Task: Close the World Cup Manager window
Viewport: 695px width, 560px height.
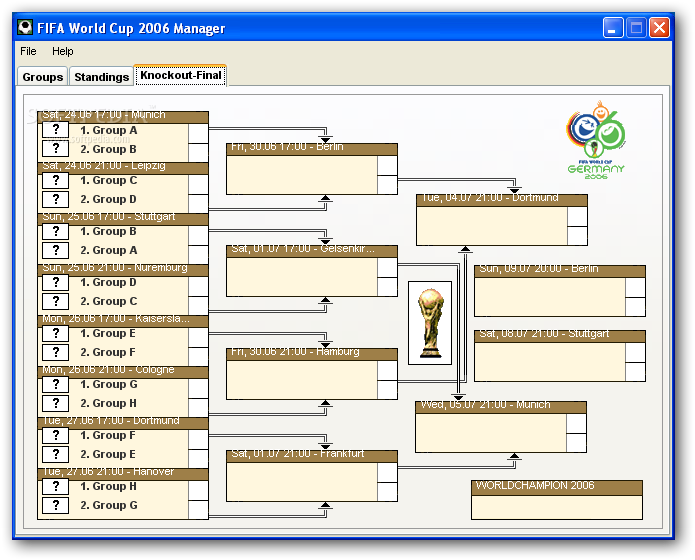Action: [x=659, y=28]
